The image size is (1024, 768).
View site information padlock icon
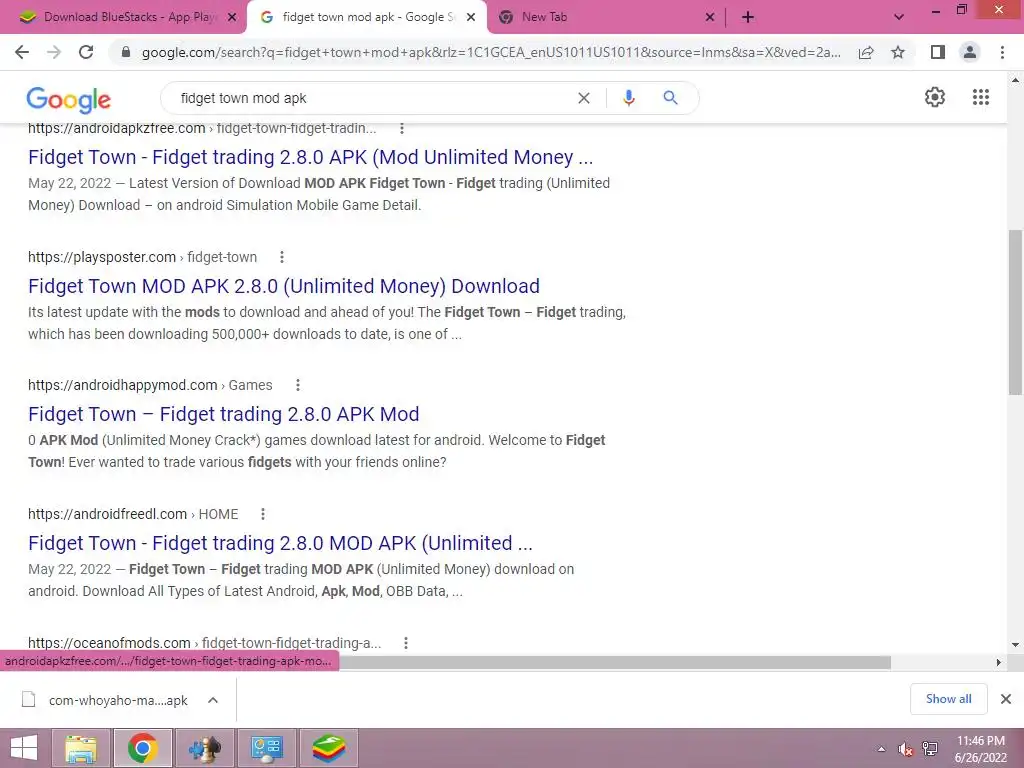(x=126, y=52)
